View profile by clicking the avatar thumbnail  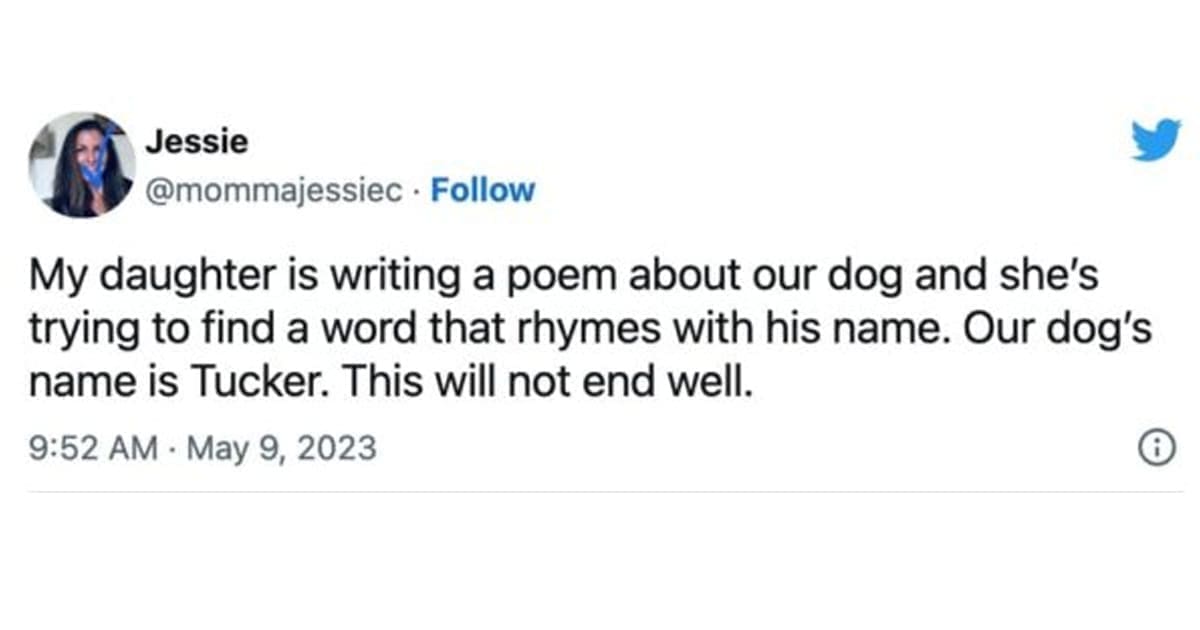[x=85, y=160]
